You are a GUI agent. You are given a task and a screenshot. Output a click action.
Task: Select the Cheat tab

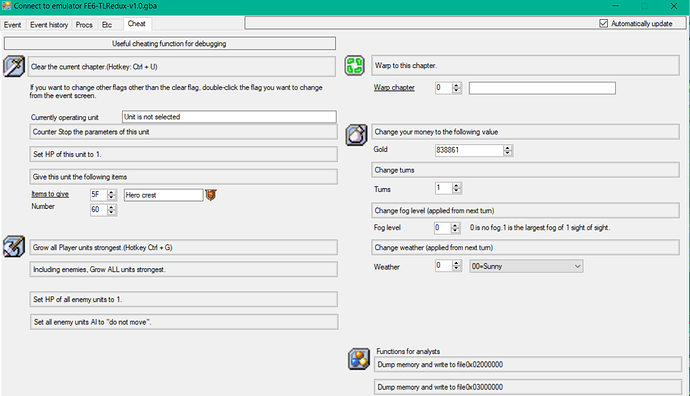pos(137,24)
